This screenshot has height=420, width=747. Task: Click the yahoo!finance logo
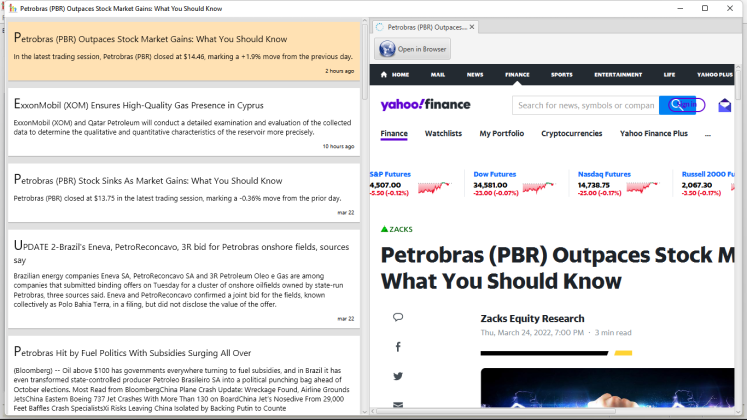coord(425,104)
